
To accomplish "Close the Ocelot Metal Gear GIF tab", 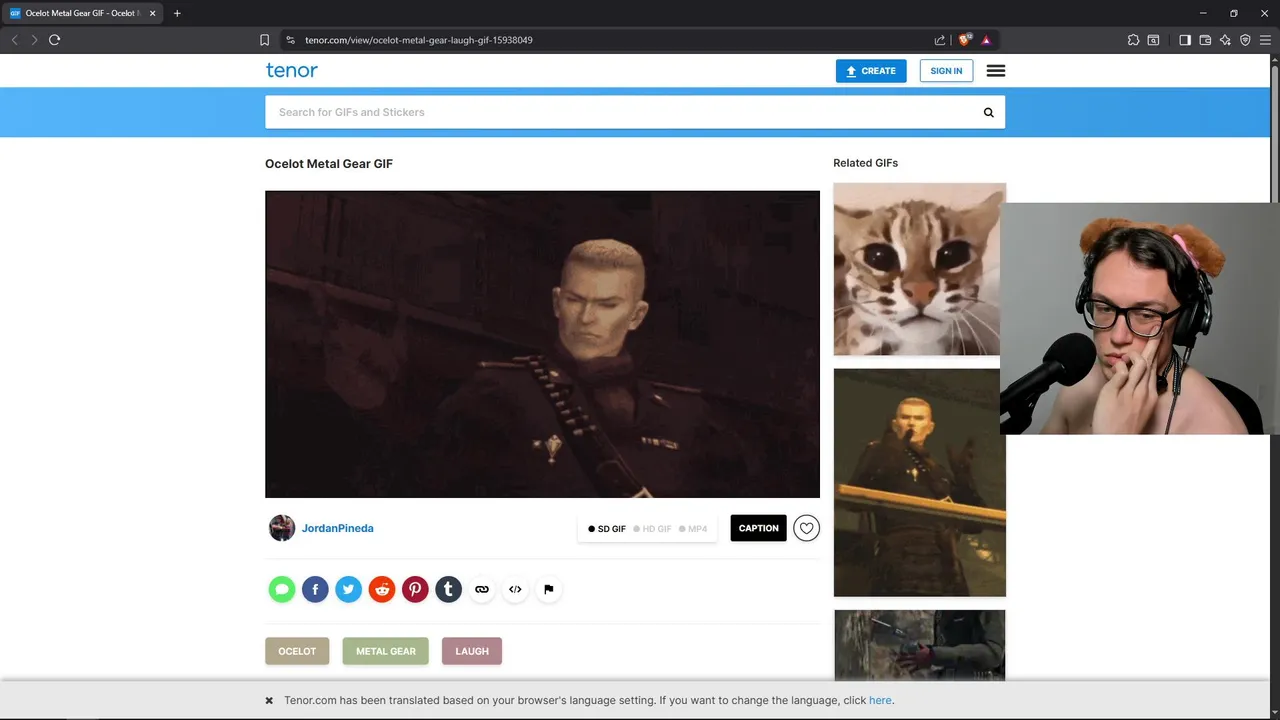I will click(153, 13).
